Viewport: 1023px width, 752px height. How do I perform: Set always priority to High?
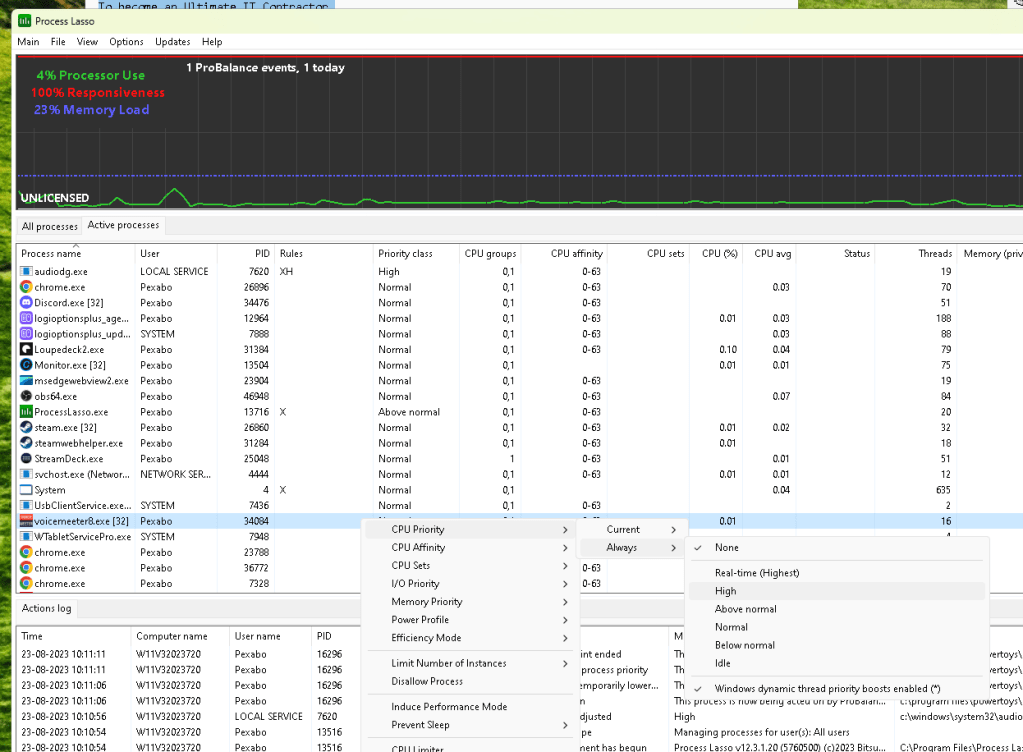point(837,591)
